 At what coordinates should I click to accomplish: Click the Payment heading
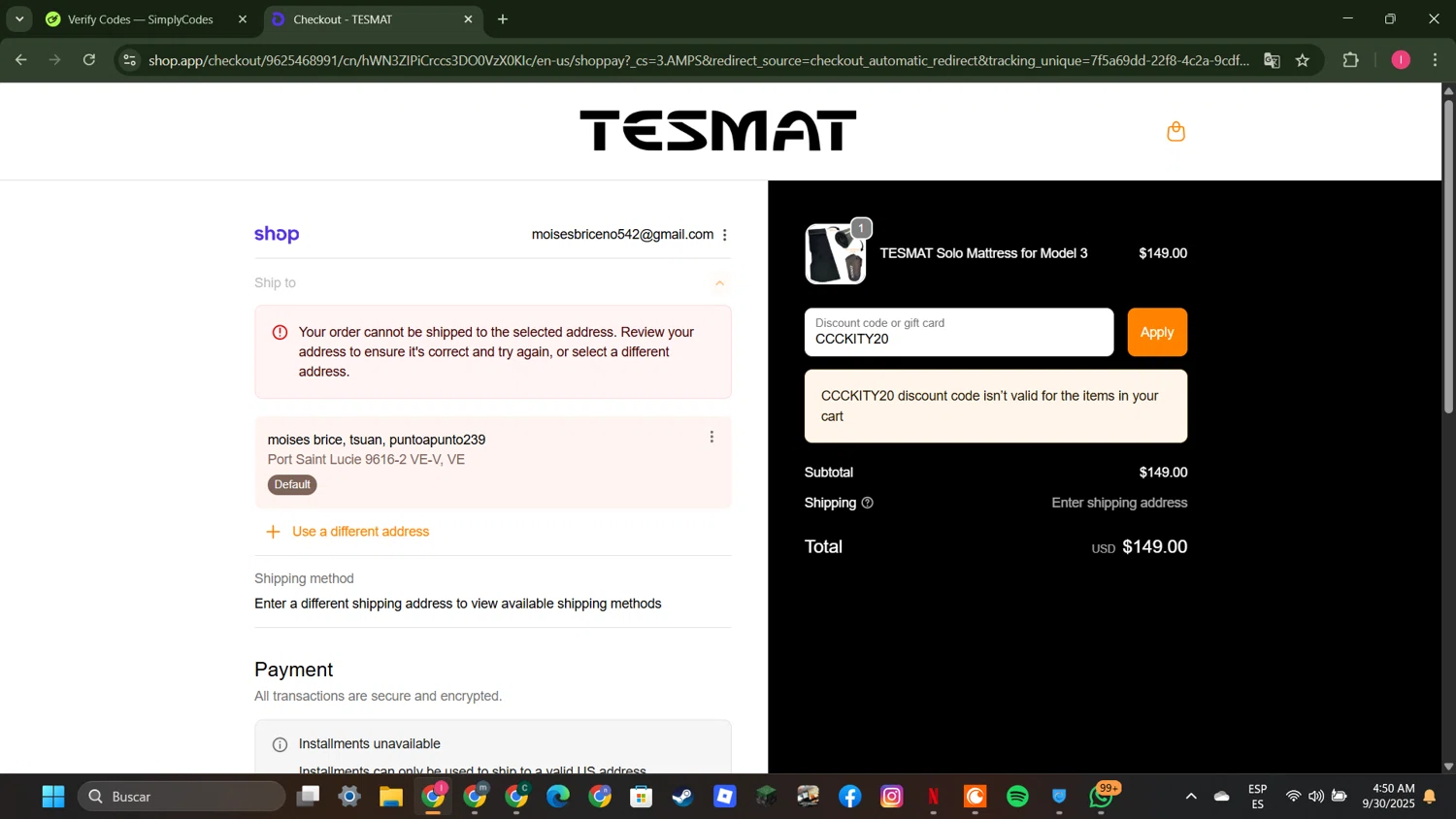(293, 670)
